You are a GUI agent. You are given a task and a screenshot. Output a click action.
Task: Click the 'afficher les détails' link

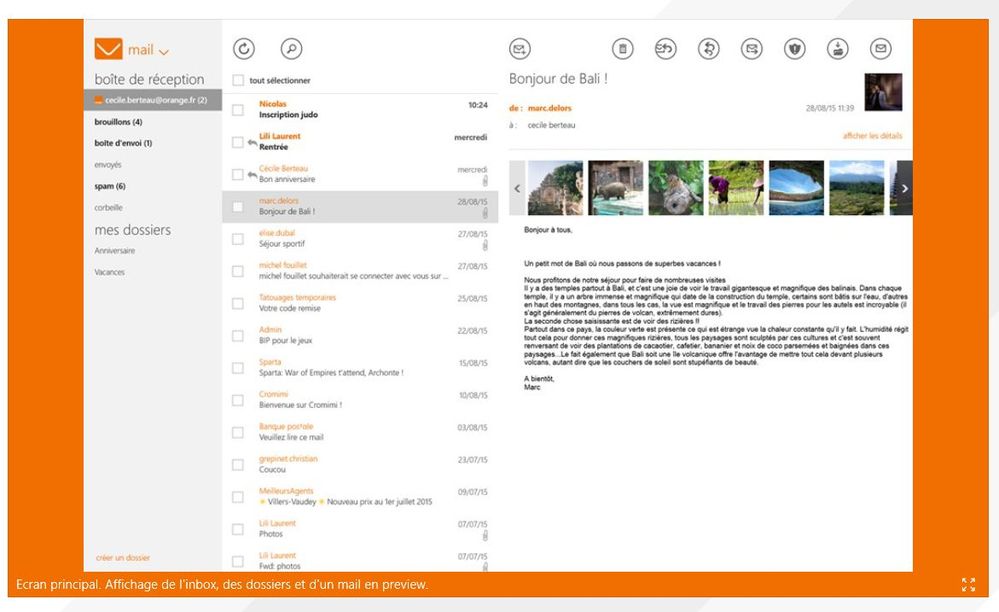click(872, 136)
